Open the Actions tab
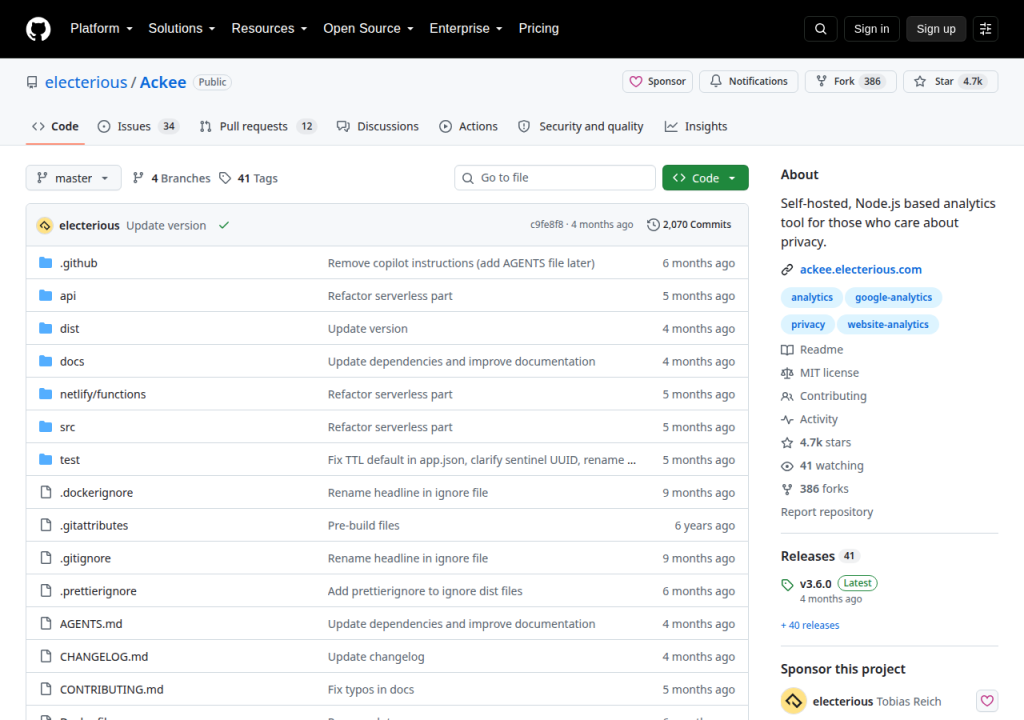 point(468,126)
